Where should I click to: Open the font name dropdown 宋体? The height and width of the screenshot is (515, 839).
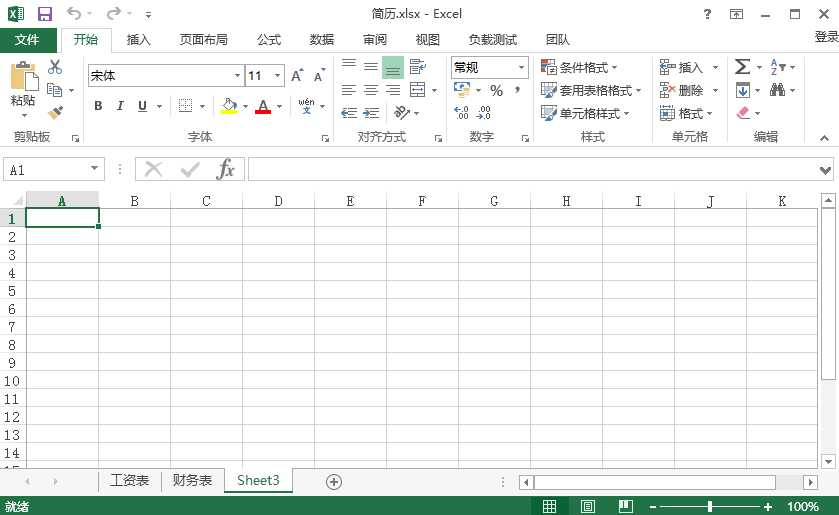237,75
